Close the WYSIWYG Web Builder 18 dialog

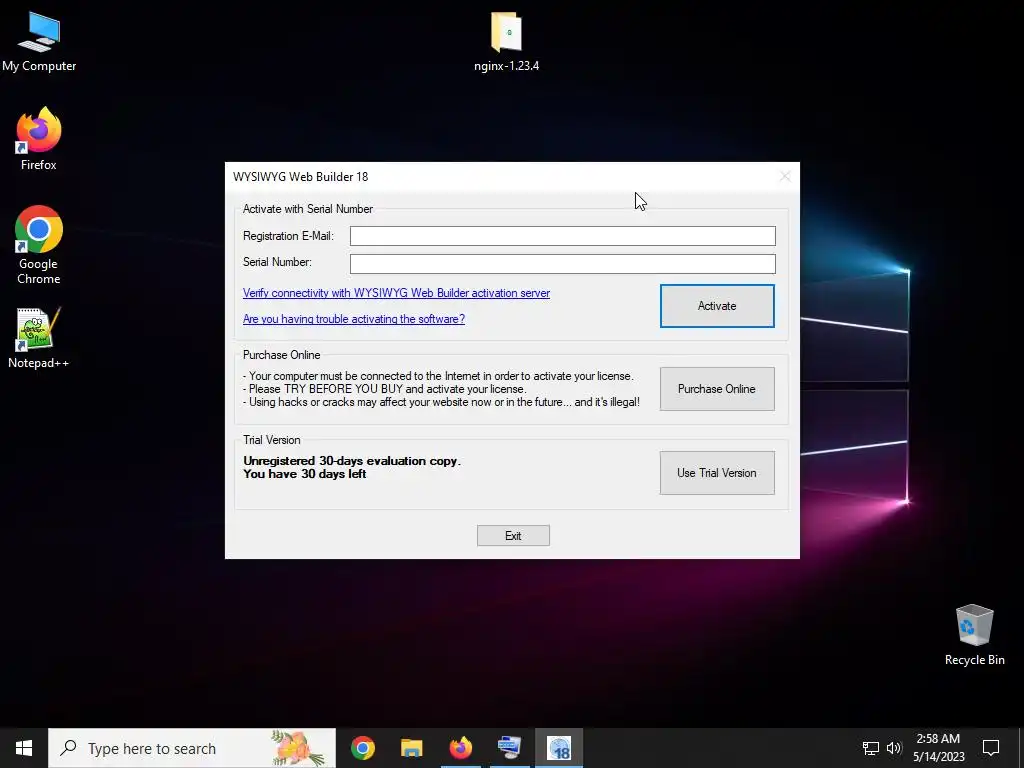click(785, 176)
